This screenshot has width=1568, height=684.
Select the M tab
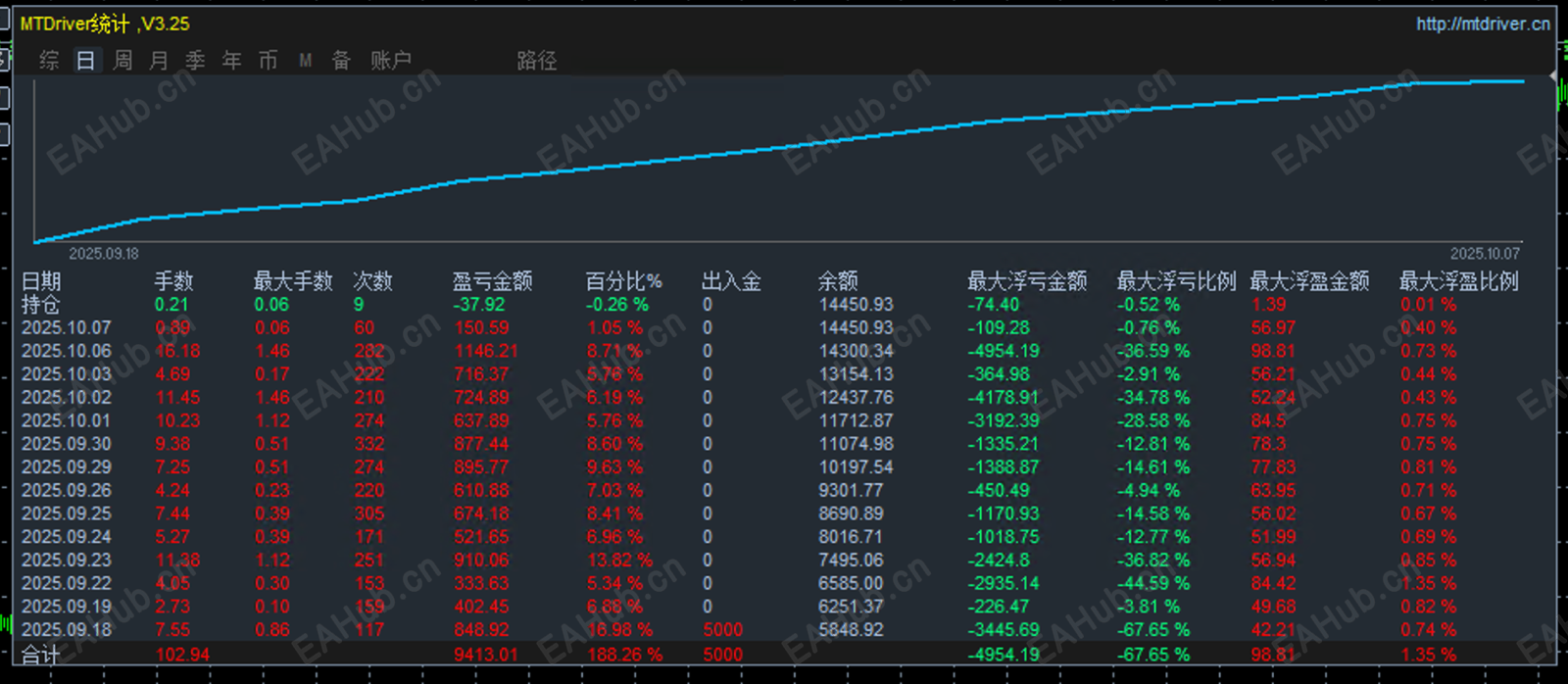(305, 61)
